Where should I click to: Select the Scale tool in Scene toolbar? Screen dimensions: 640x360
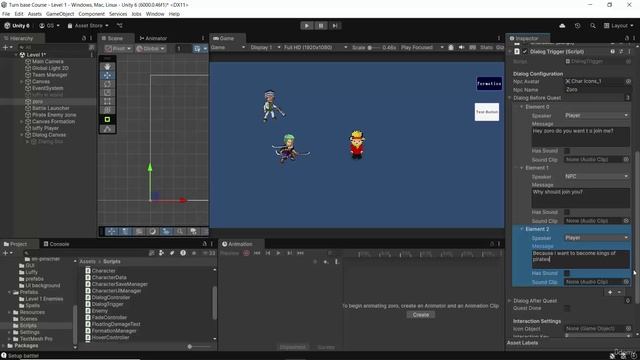pyautogui.click(x=107, y=93)
